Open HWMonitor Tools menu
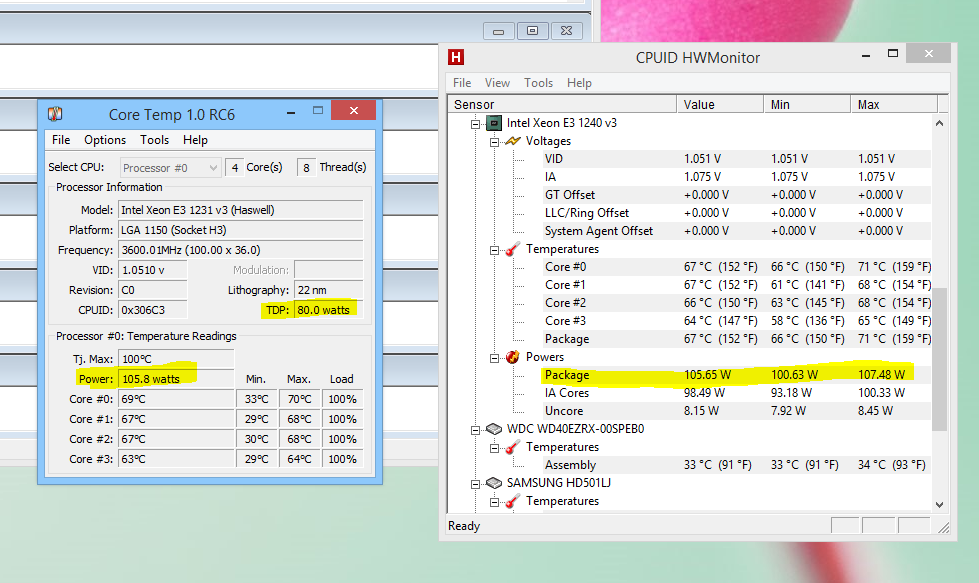Screen dimensions: 979x583 click(538, 83)
